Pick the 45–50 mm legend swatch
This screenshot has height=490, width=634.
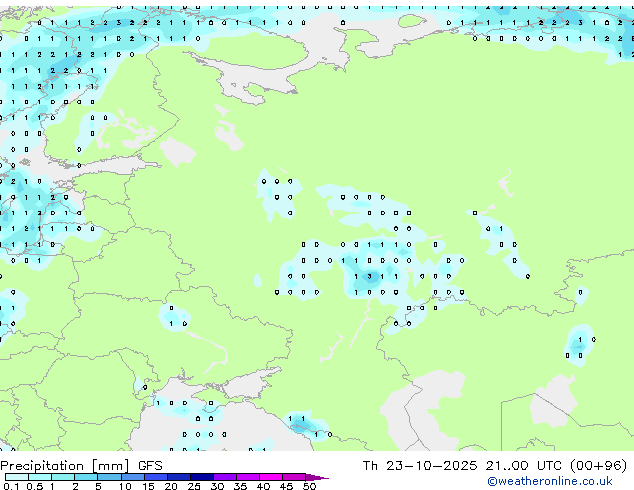294,477
